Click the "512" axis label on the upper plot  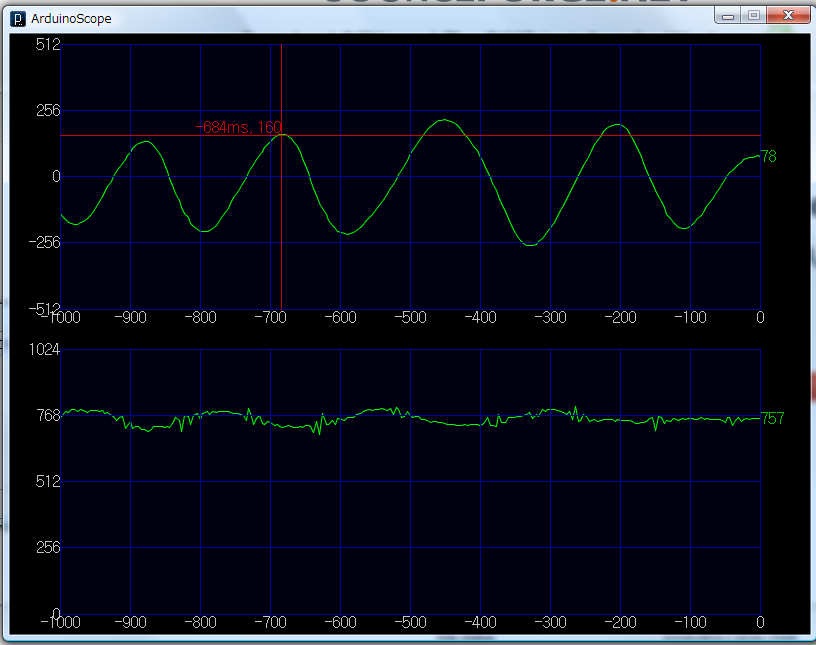click(x=47, y=44)
